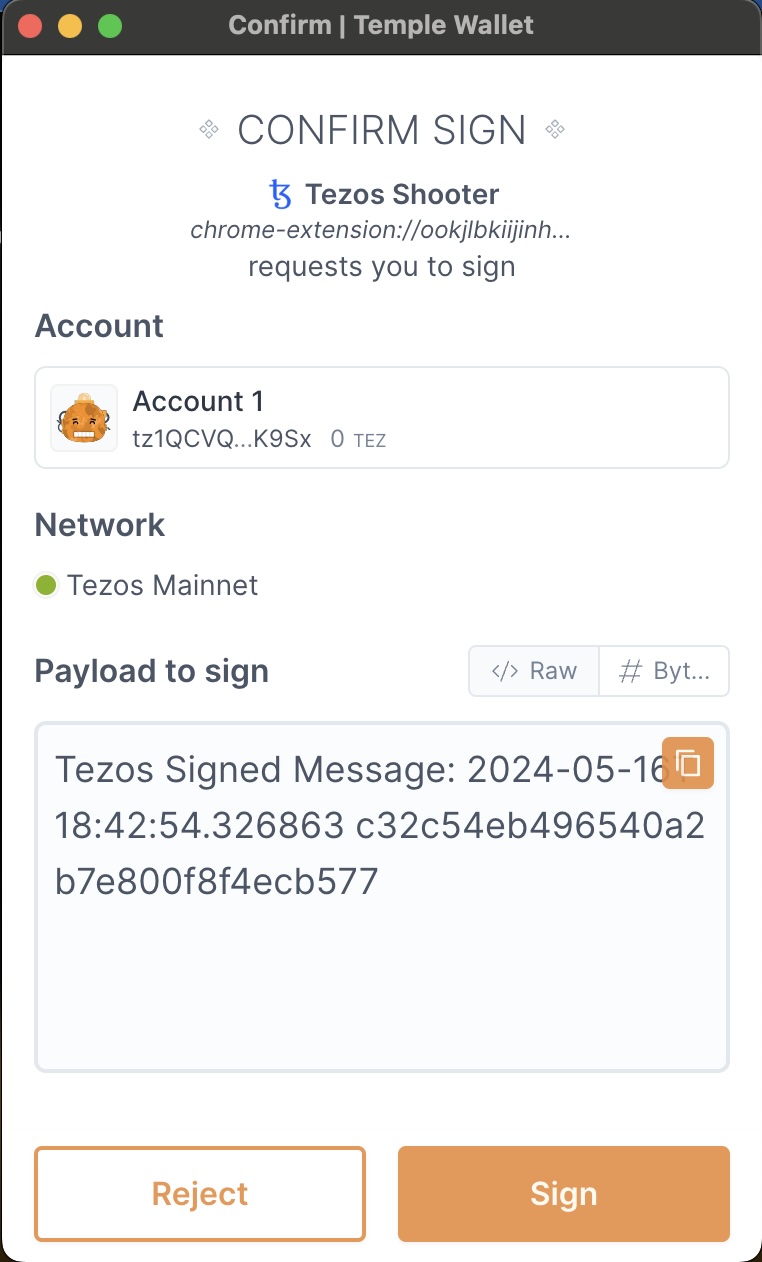762x1262 pixels.
Task: Click the Tezos Mainnet network label
Action: point(162,585)
